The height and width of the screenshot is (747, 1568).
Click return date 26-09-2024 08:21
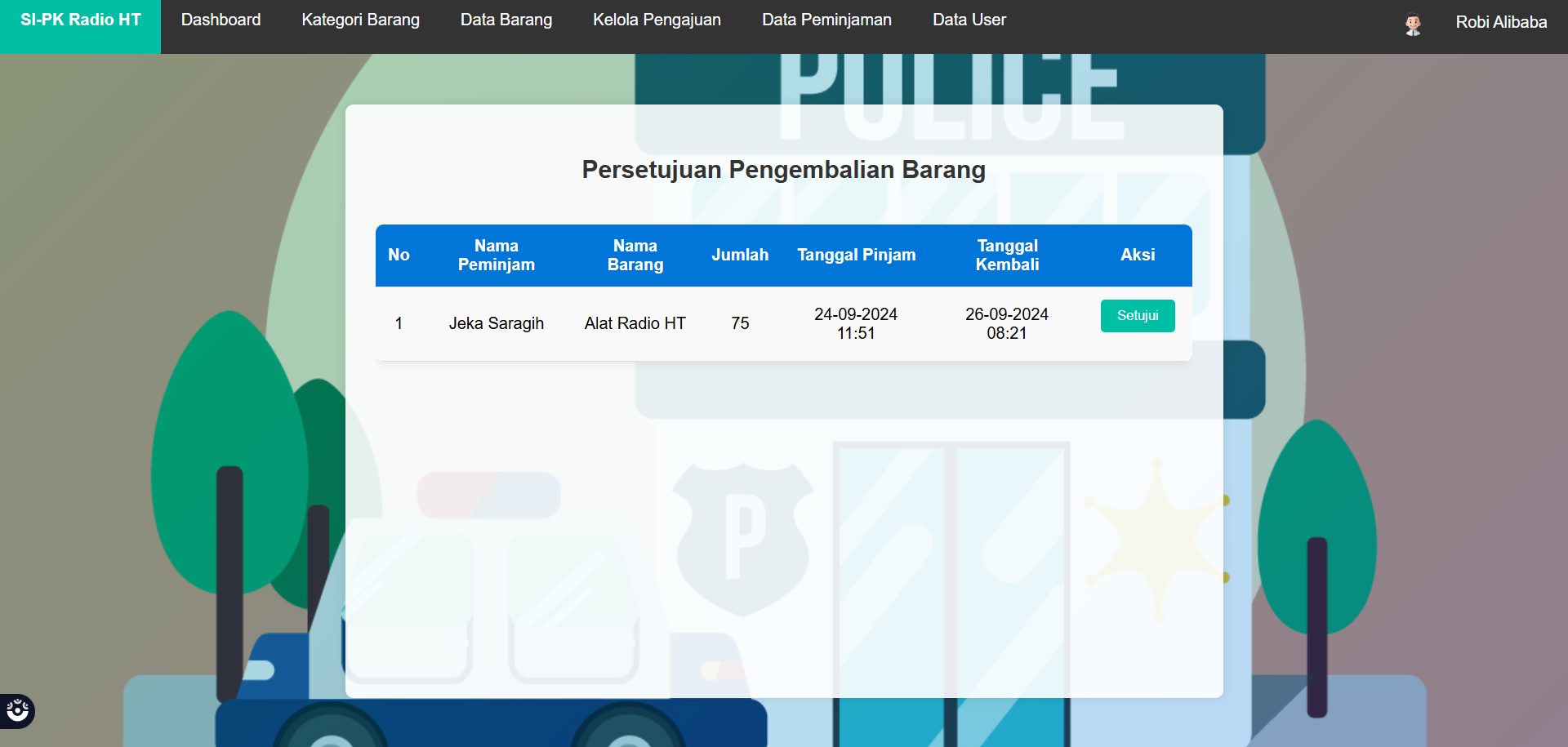[x=1007, y=323]
